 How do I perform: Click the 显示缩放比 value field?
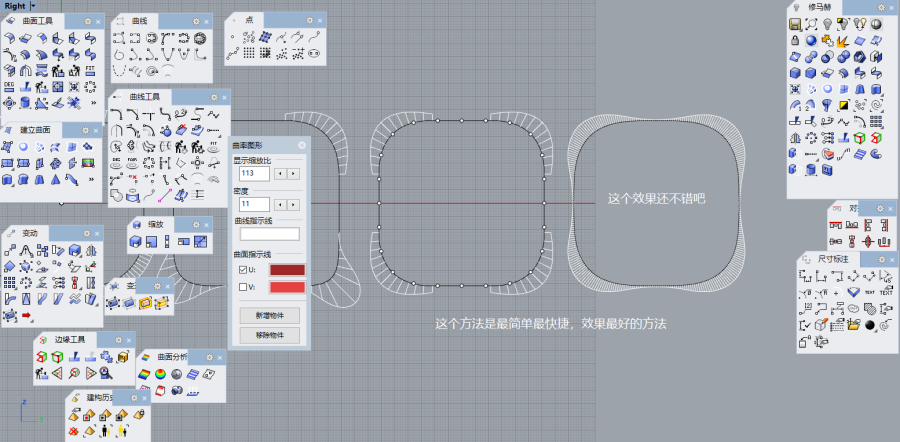click(253, 173)
